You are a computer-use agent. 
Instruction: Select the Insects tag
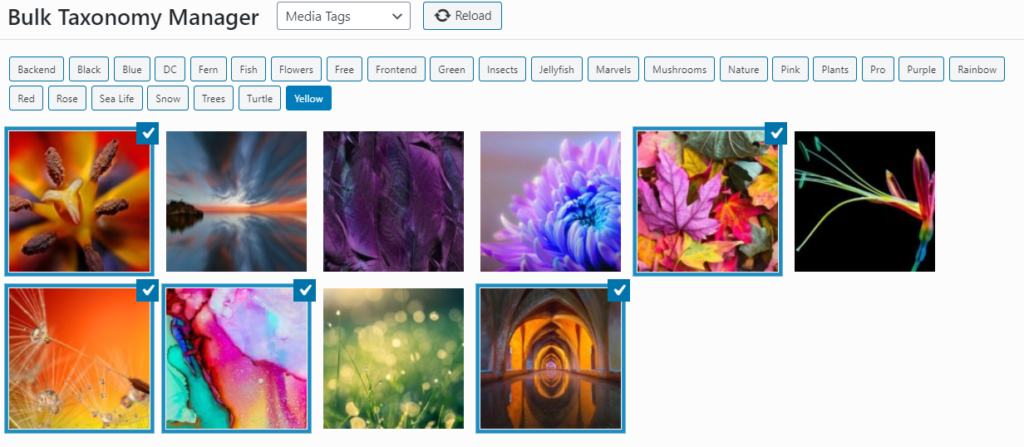tap(502, 69)
